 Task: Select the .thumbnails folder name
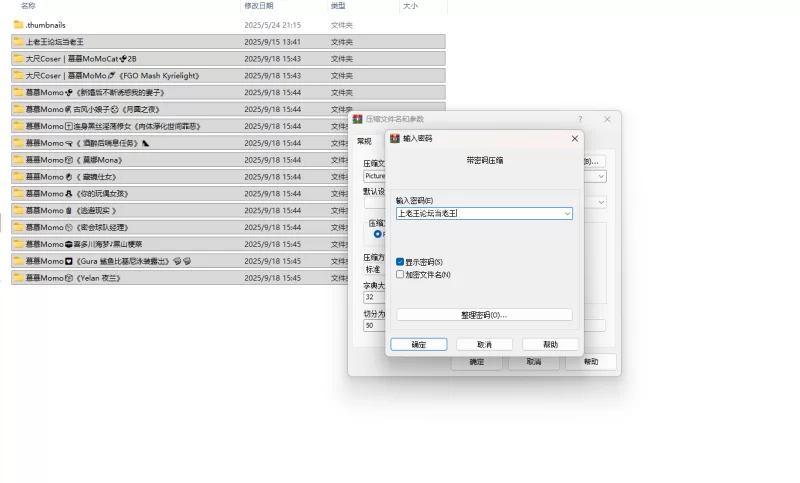coord(45,24)
